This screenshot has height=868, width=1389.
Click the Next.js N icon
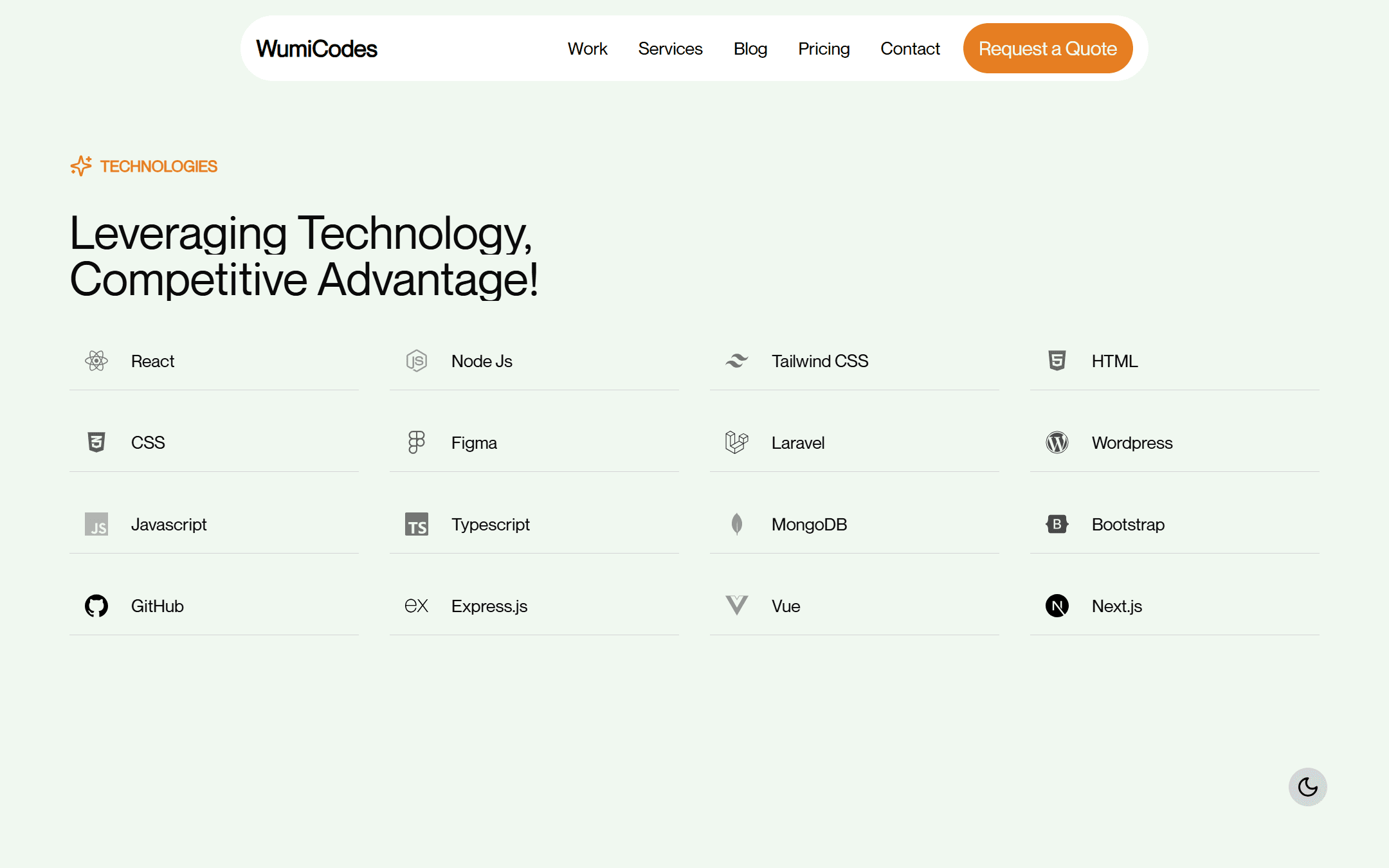(x=1057, y=606)
